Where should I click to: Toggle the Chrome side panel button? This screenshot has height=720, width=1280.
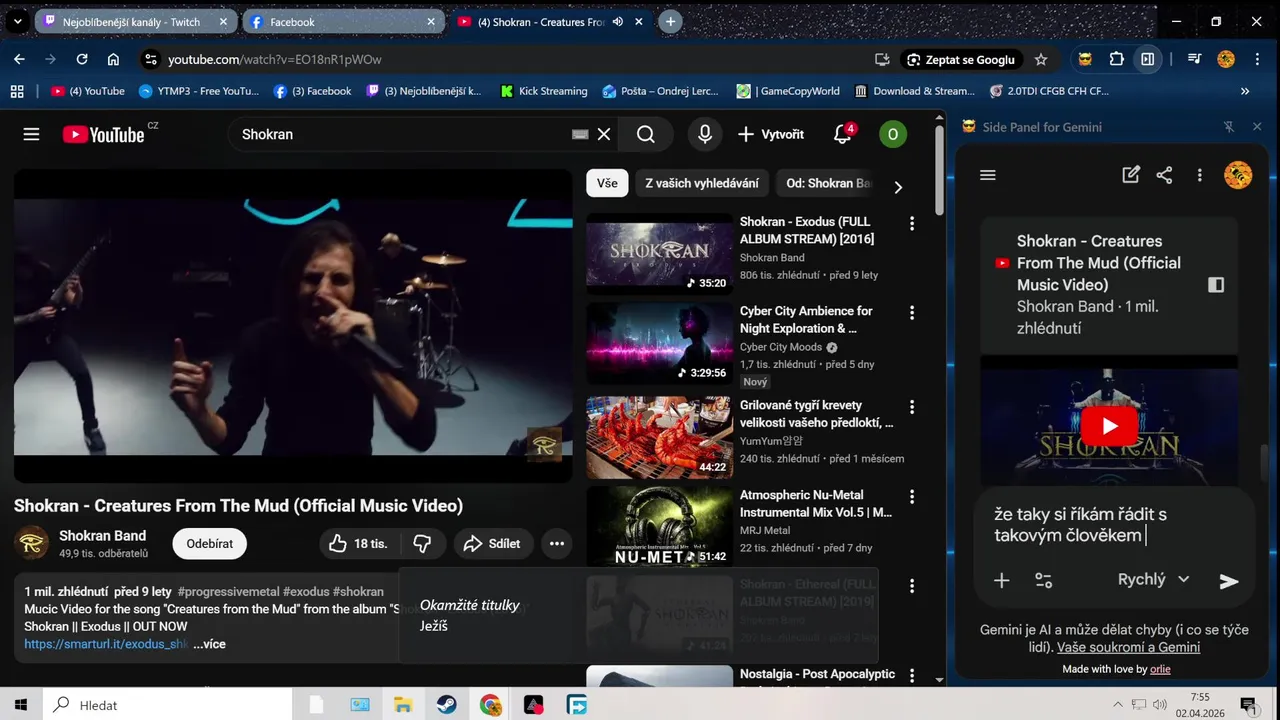[1148, 59]
